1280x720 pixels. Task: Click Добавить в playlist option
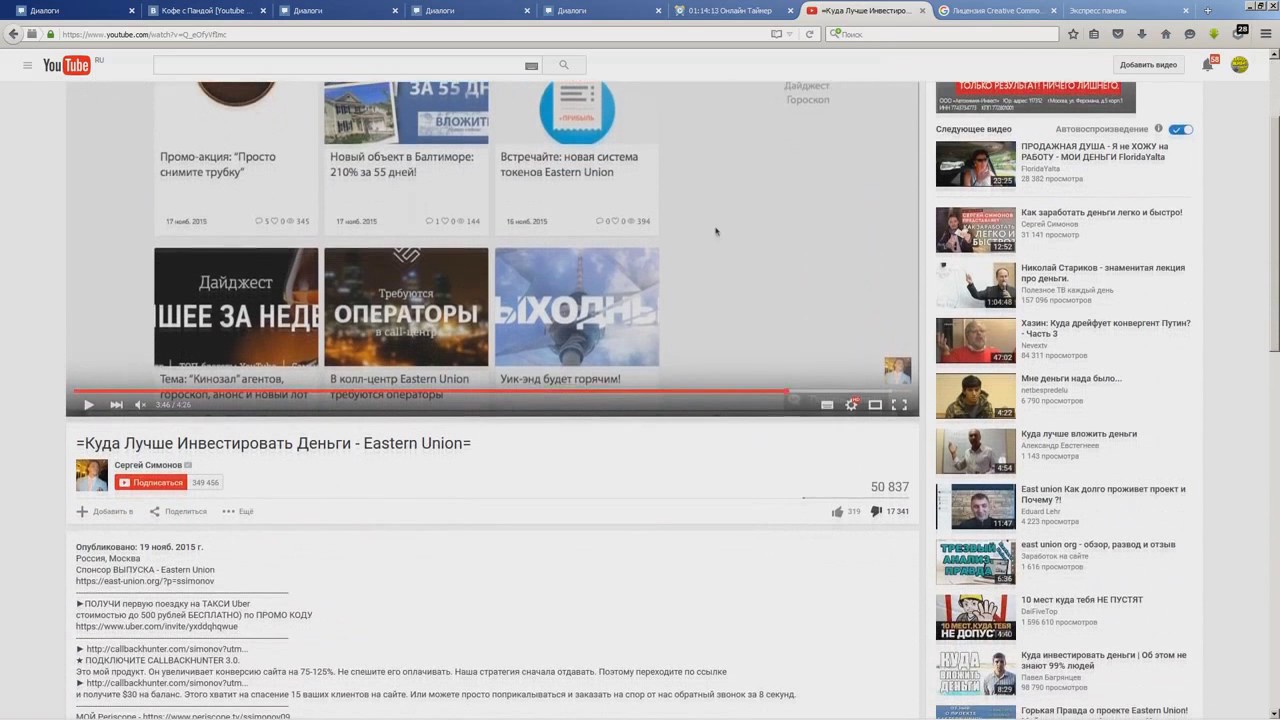click(105, 512)
